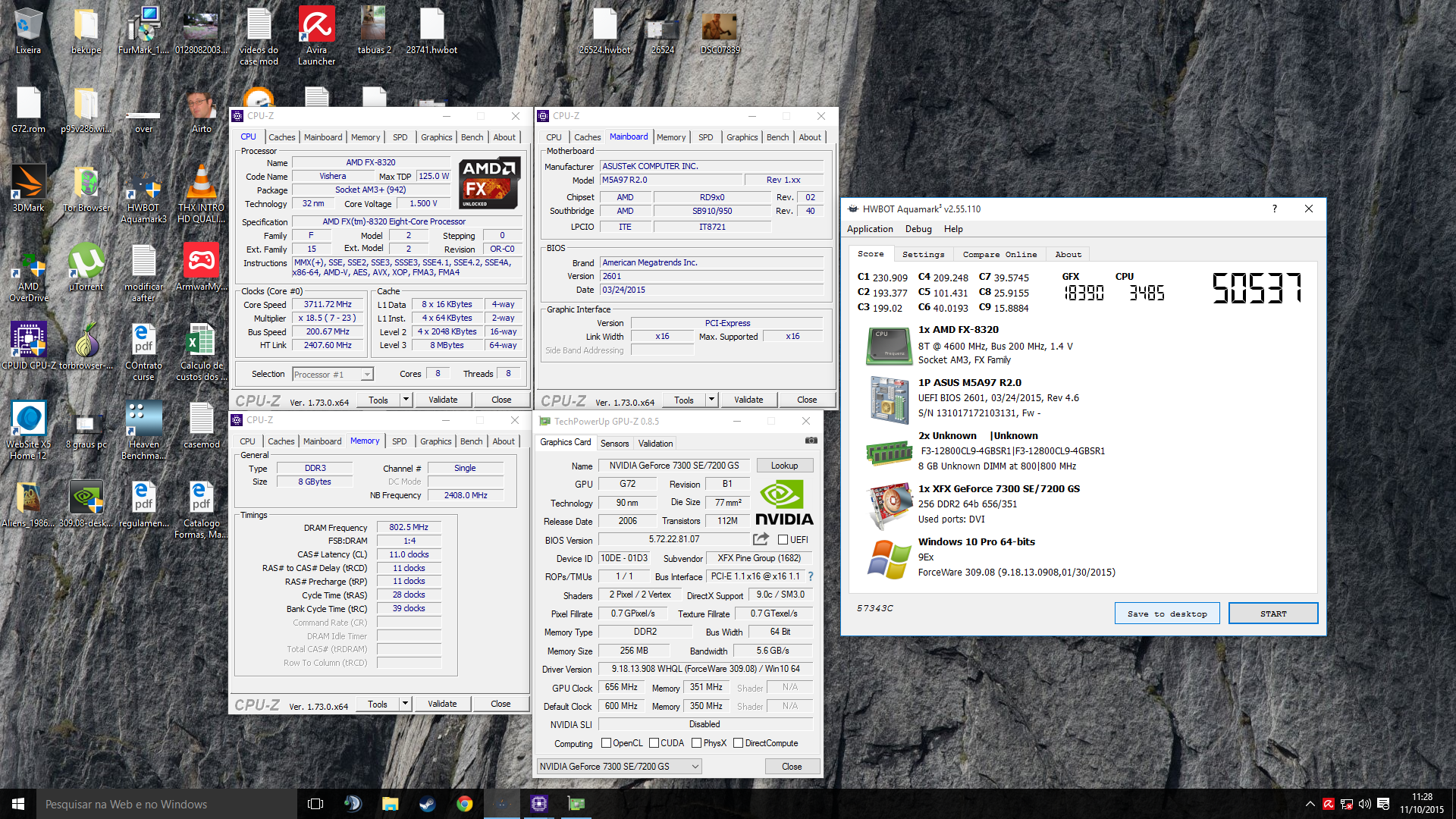The height and width of the screenshot is (819, 1456).
Task: Click START button in Aquamark
Action: (1273, 613)
